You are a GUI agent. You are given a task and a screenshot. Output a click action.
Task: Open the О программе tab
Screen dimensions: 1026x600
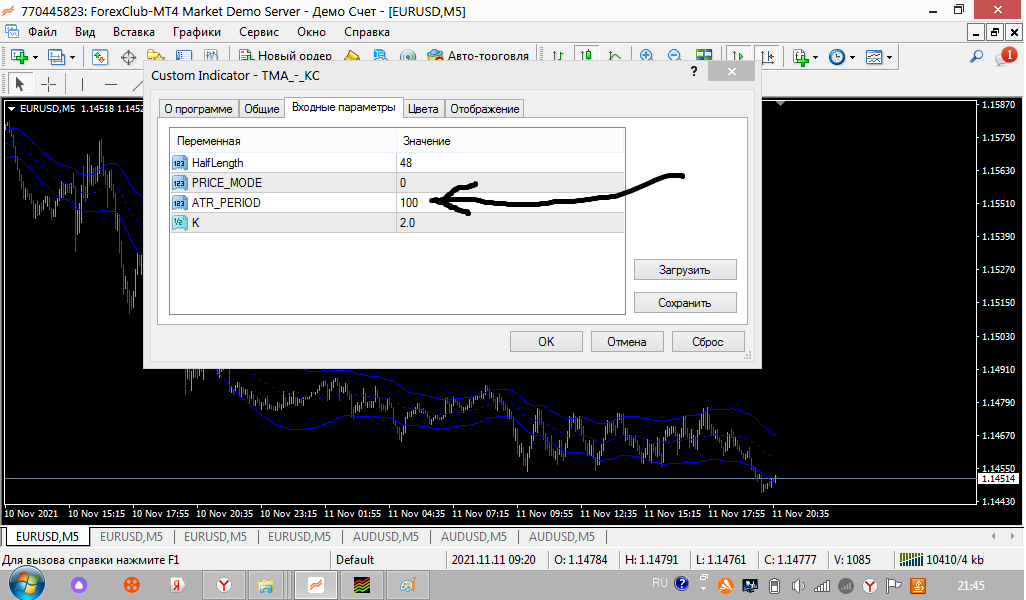pos(198,109)
